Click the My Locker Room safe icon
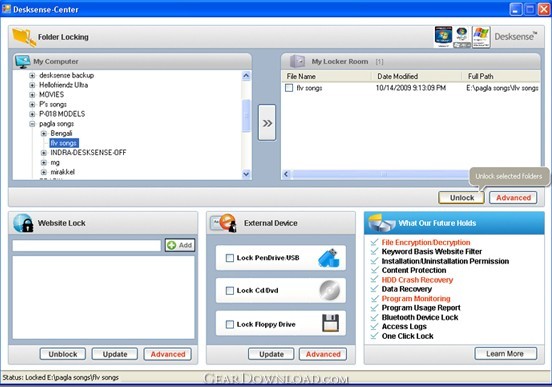The width and height of the screenshot is (552, 387). [x=297, y=62]
